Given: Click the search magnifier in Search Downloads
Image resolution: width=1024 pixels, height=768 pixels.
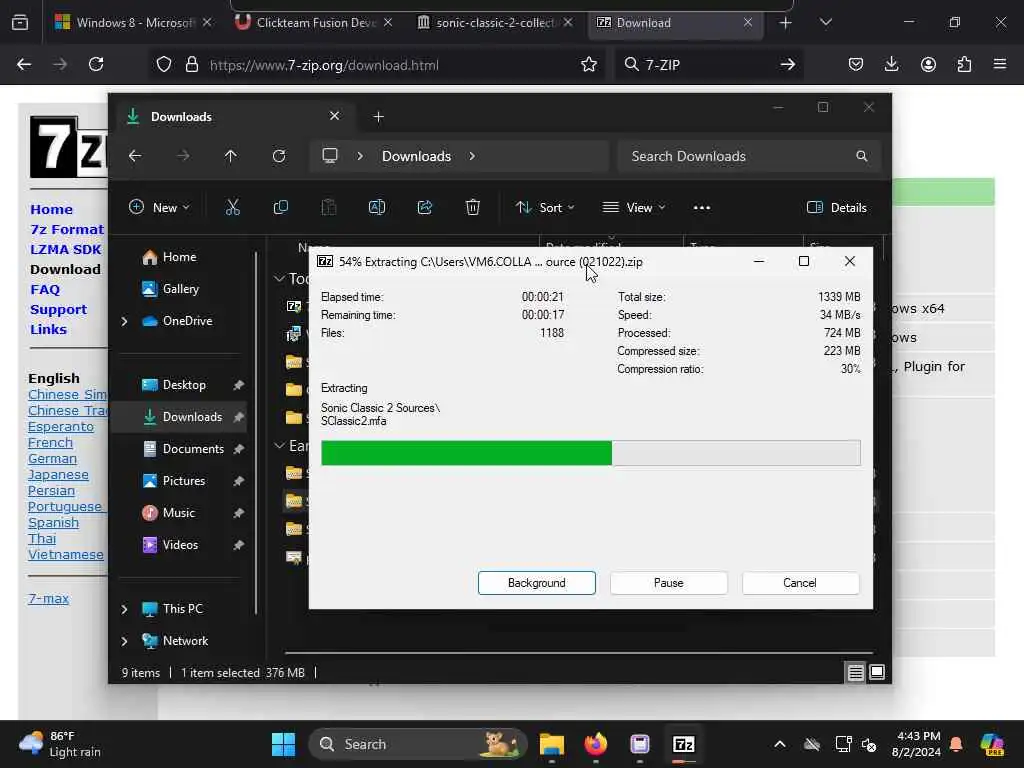Looking at the screenshot, I should pos(862,156).
